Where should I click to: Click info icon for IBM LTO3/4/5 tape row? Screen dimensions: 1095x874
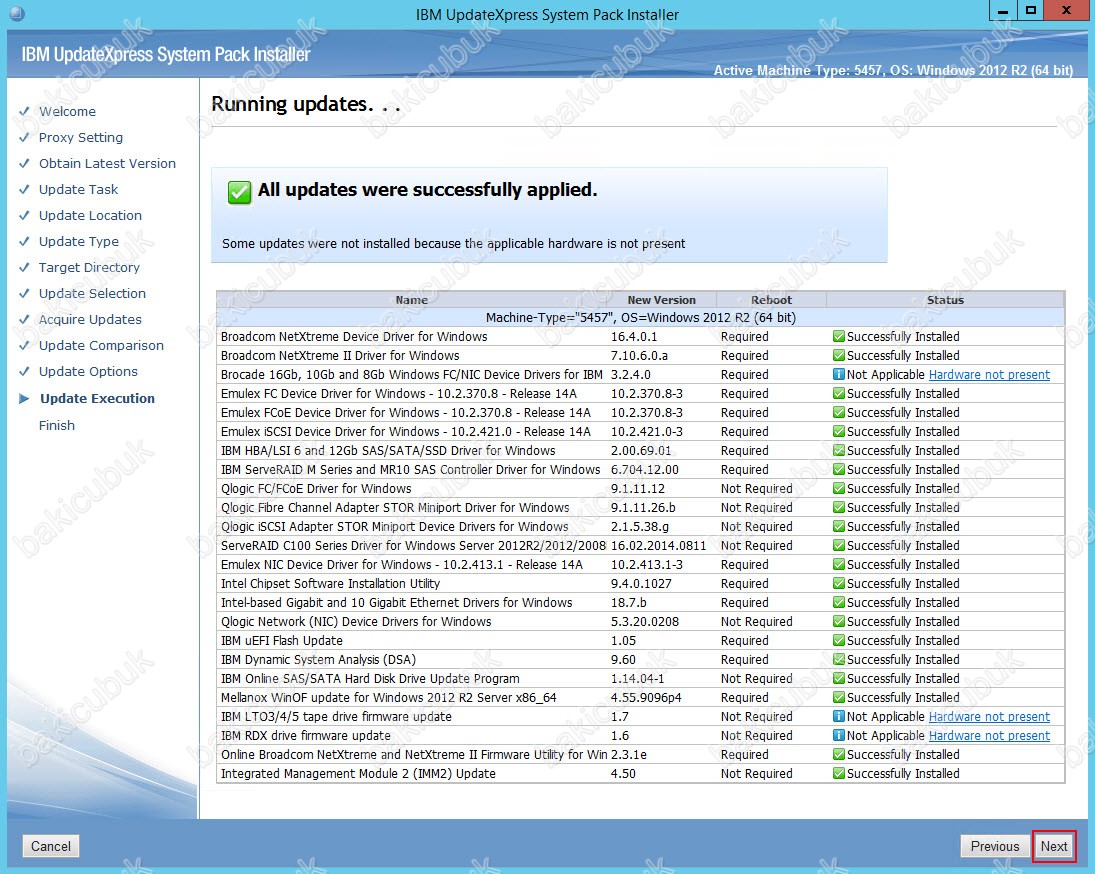839,717
